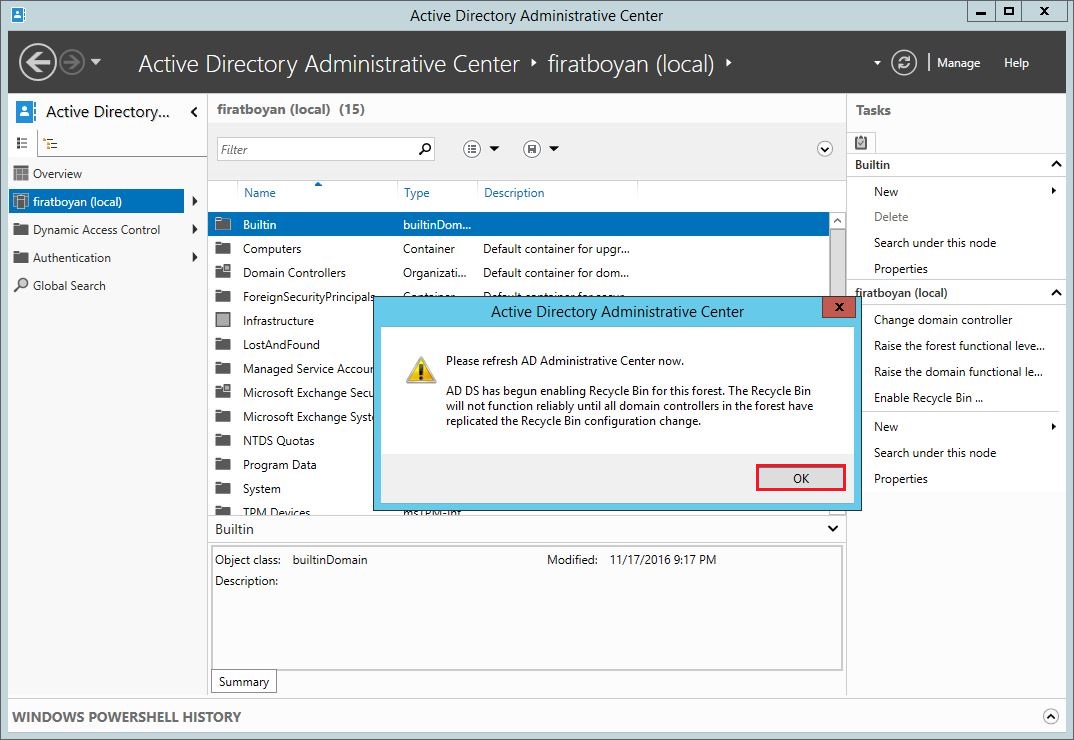Viewport: 1074px width, 740px height.
Task: Click Raise the forest functional level
Action: (959, 346)
